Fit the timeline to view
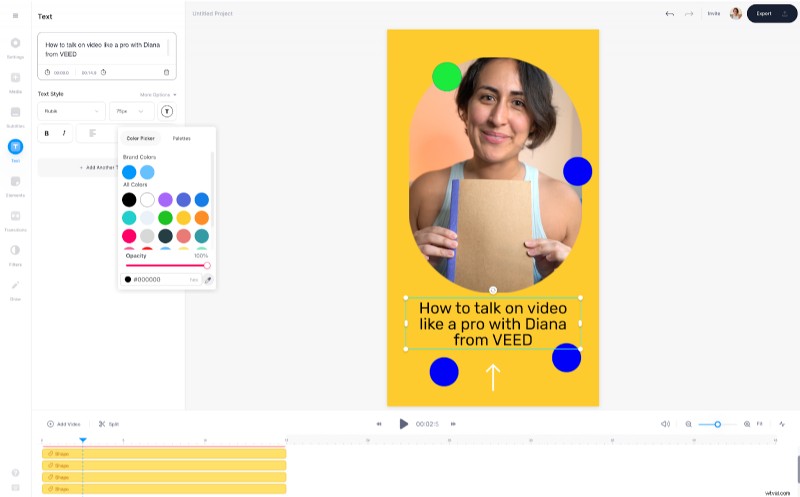This screenshot has width=800, height=497. pyautogui.click(x=760, y=424)
